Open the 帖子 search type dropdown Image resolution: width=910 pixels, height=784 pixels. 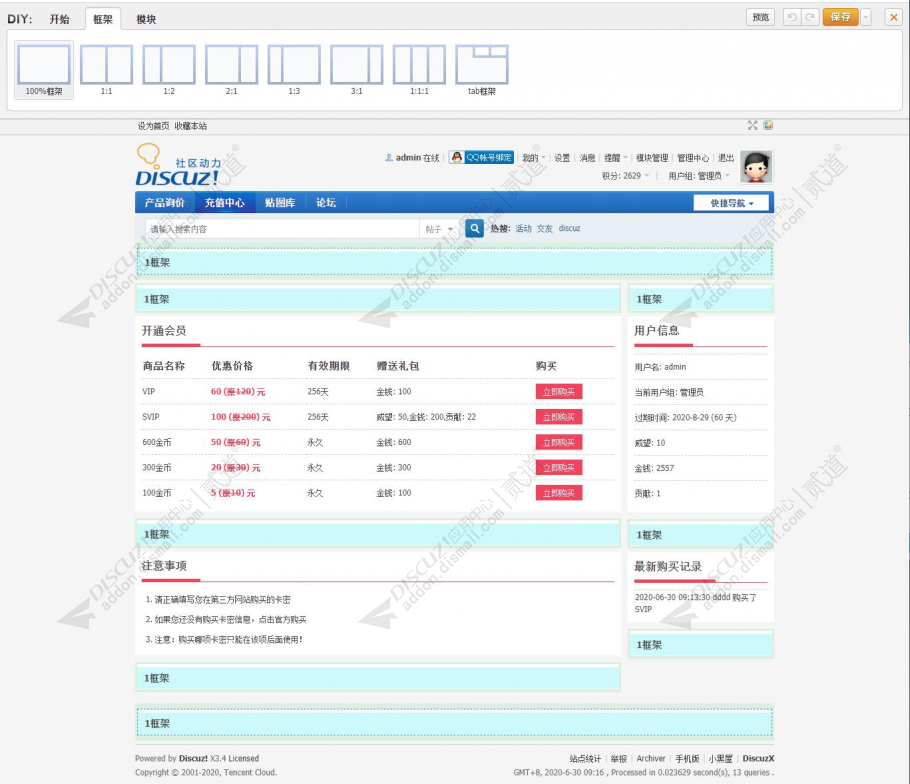pyautogui.click(x=439, y=229)
